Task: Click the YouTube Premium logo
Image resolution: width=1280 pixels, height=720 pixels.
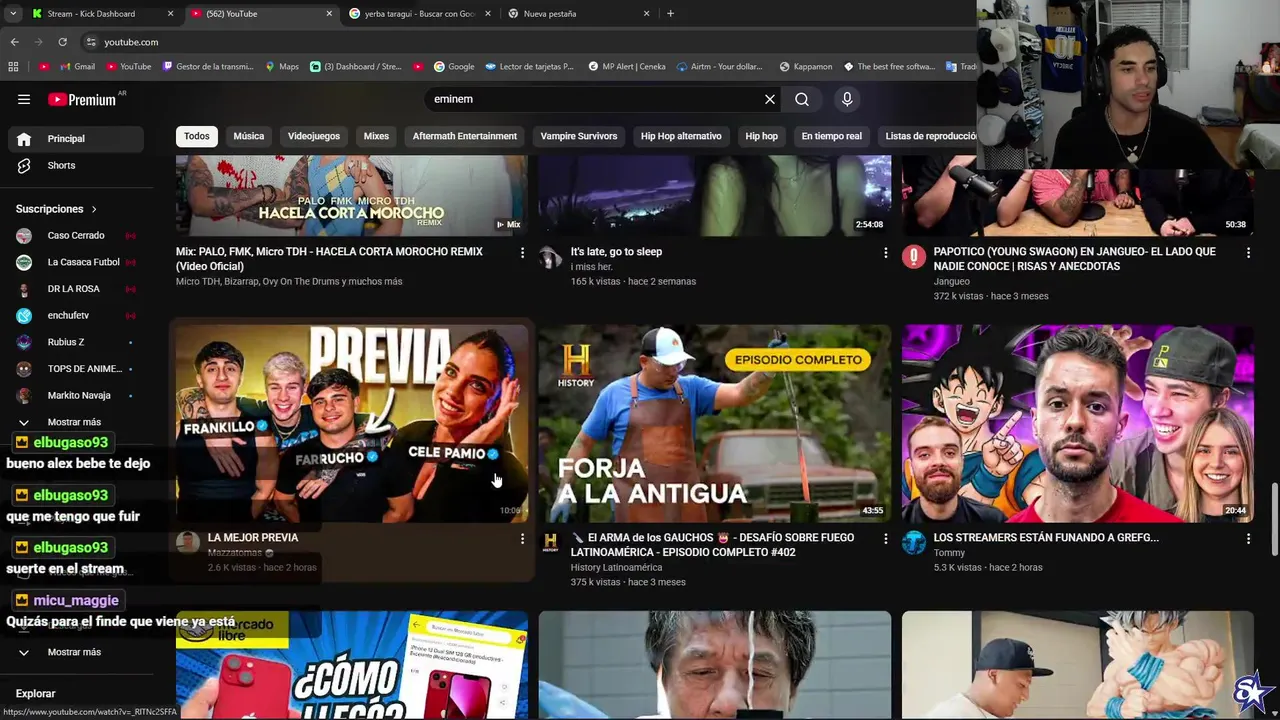Action: pos(83,99)
